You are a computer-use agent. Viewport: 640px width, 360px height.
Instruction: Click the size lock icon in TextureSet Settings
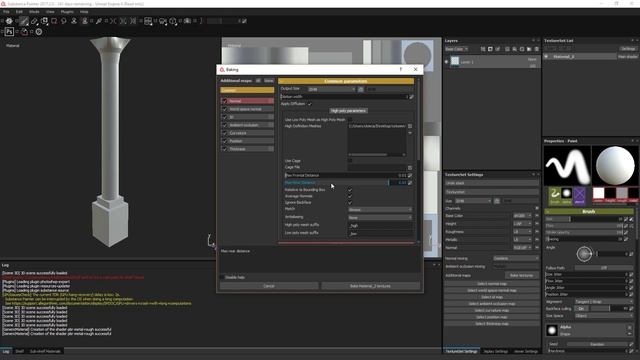pos(497,201)
